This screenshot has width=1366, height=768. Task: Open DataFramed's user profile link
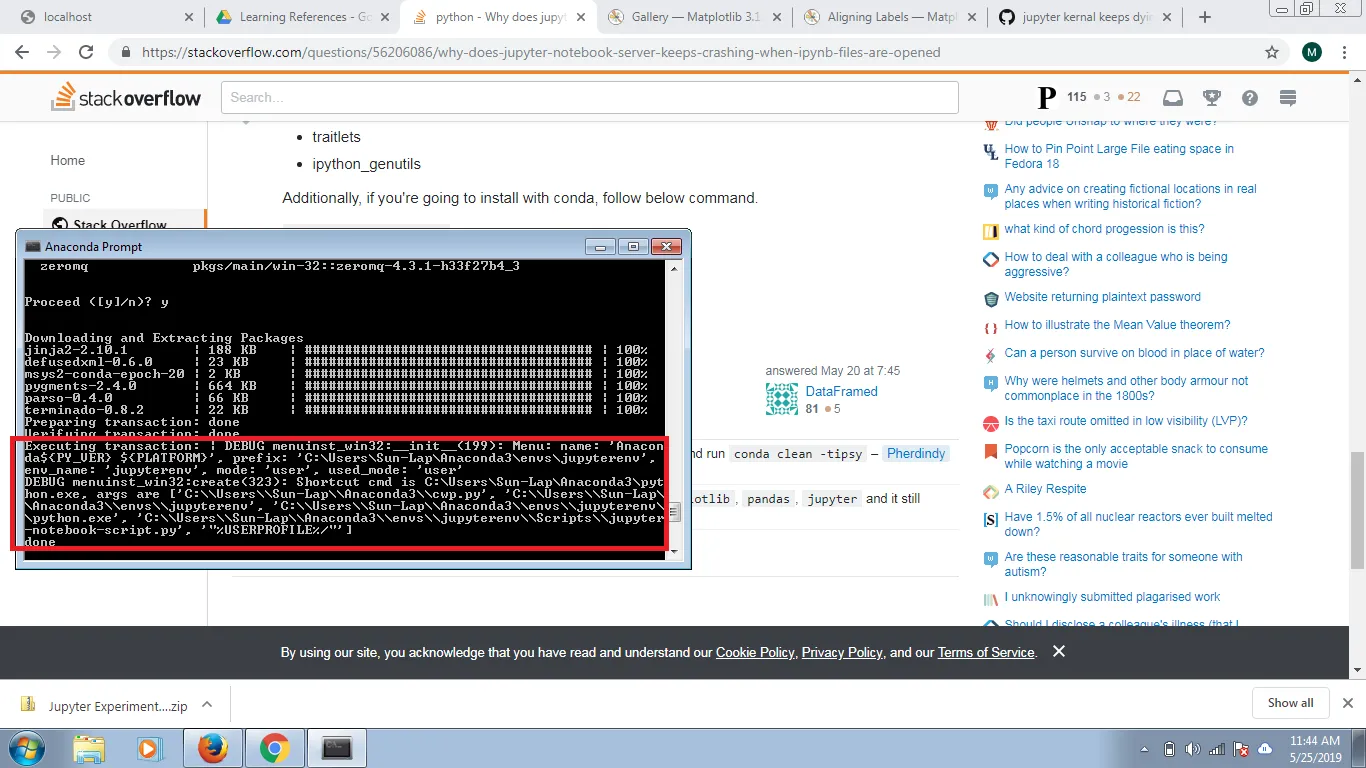(842, 391)
